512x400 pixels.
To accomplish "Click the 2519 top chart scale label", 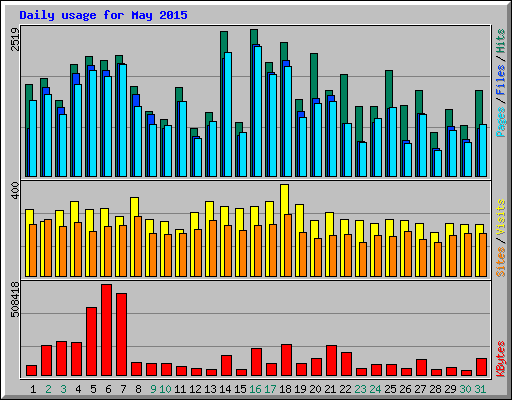I will click(x=15, y=39).
